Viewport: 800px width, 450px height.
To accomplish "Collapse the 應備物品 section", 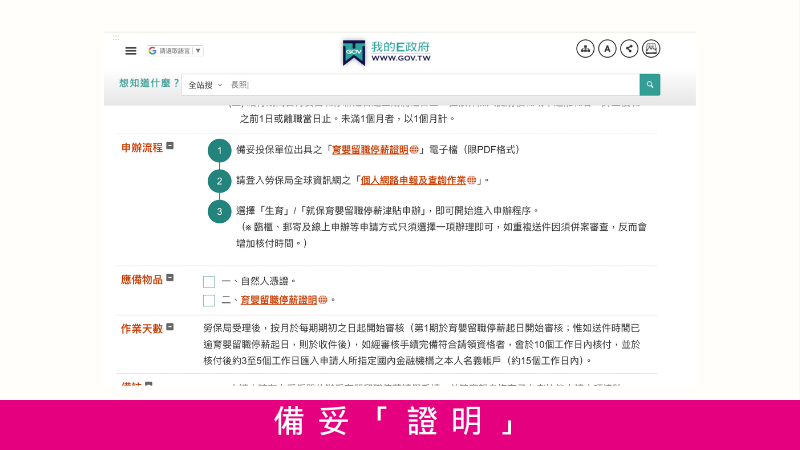I will click(170, 278).
